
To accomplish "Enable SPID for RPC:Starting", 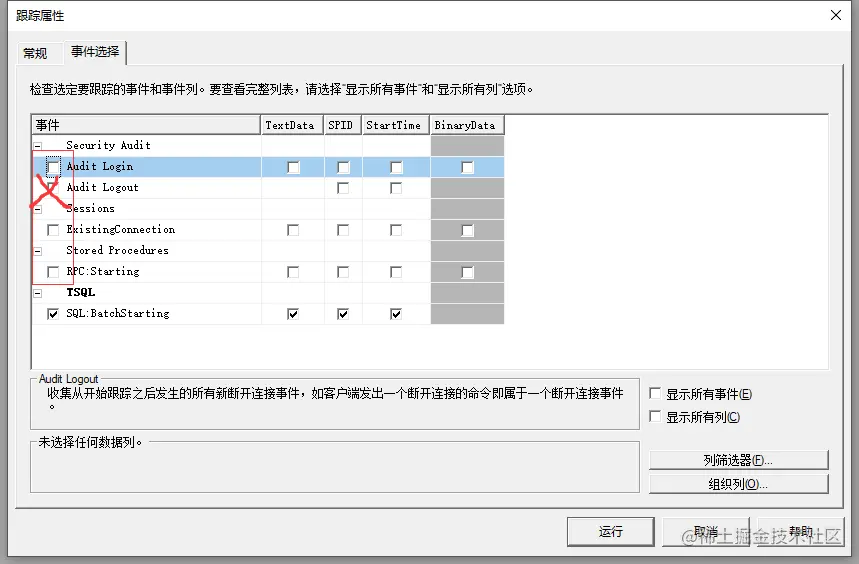I will pyautogui.click(x=343, y=272).
